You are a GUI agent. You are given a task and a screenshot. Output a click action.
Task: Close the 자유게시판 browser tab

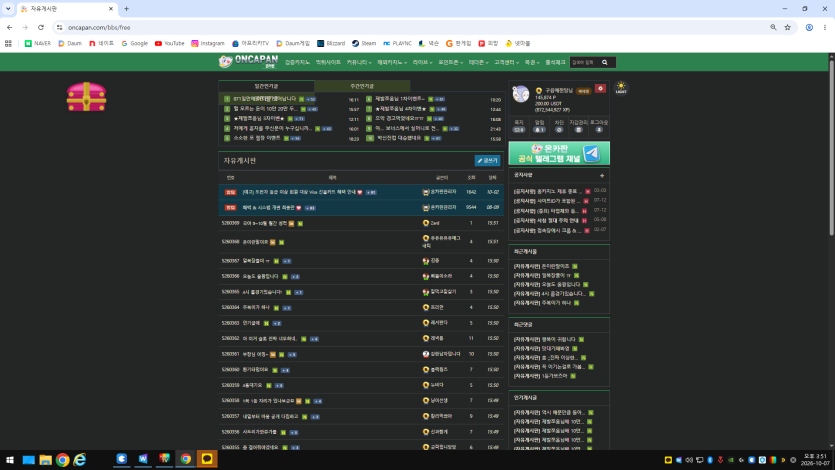coord(111,9)
